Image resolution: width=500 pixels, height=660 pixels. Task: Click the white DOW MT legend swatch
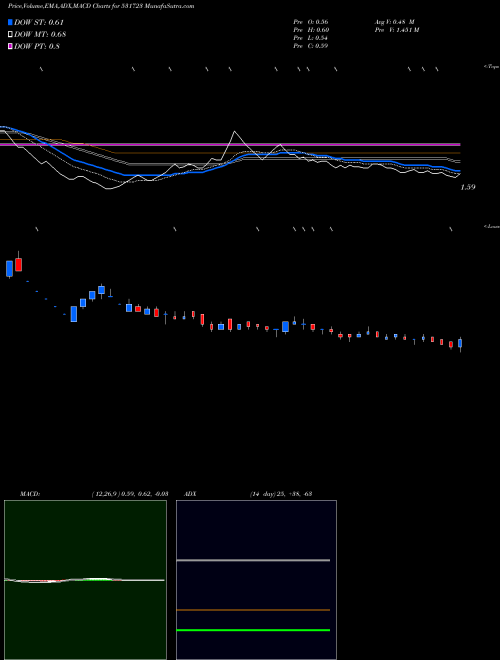coord(11,34)
